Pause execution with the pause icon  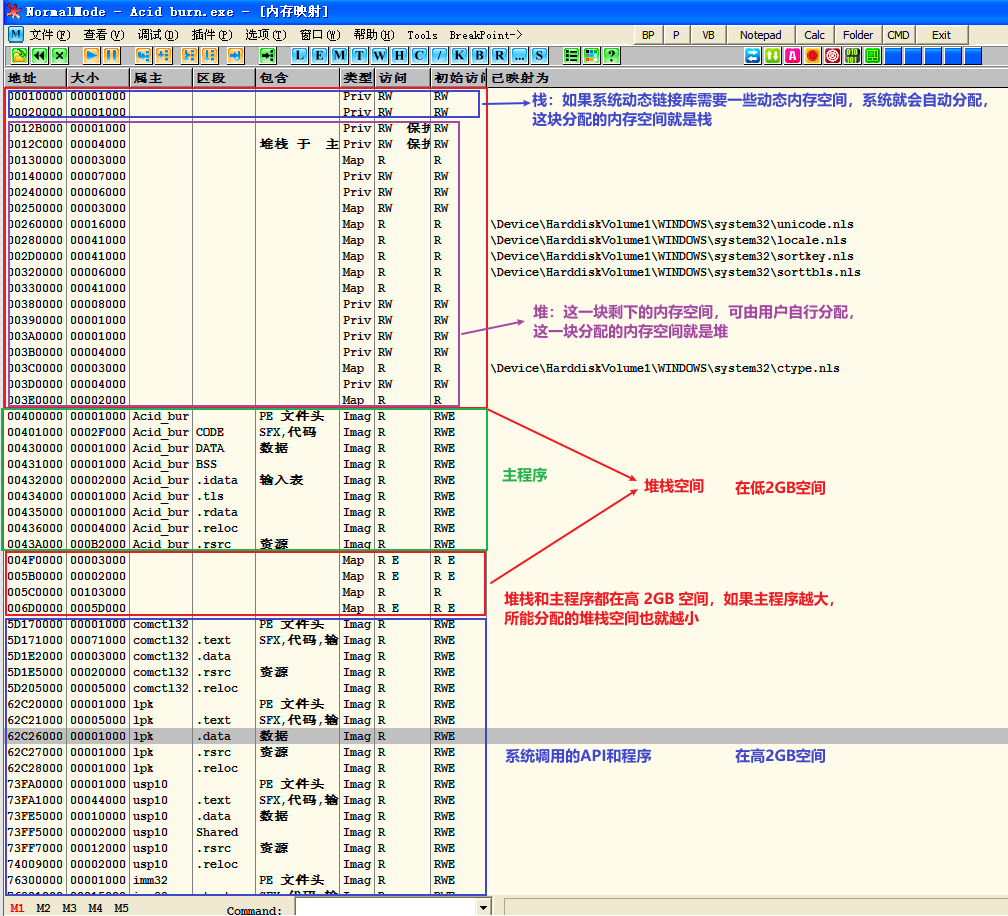[111, 56]
